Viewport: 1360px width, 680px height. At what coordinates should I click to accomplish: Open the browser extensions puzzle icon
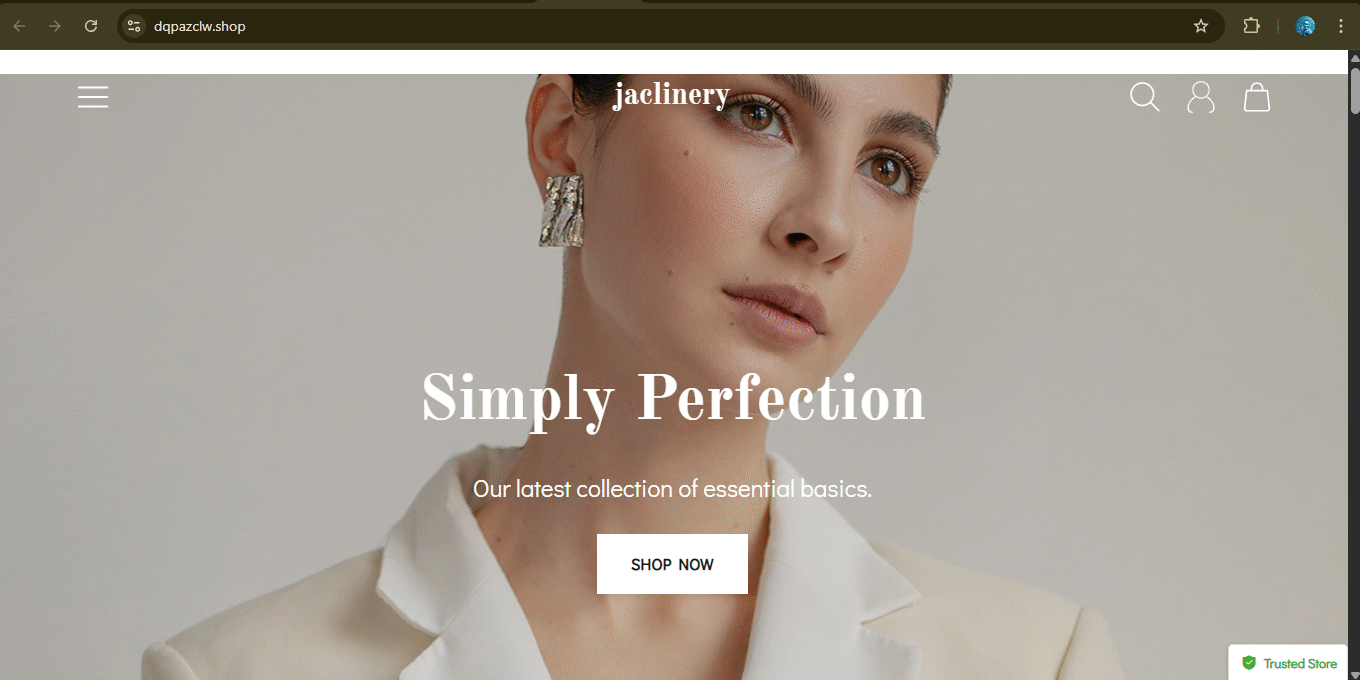click(x=1251, y=26)
